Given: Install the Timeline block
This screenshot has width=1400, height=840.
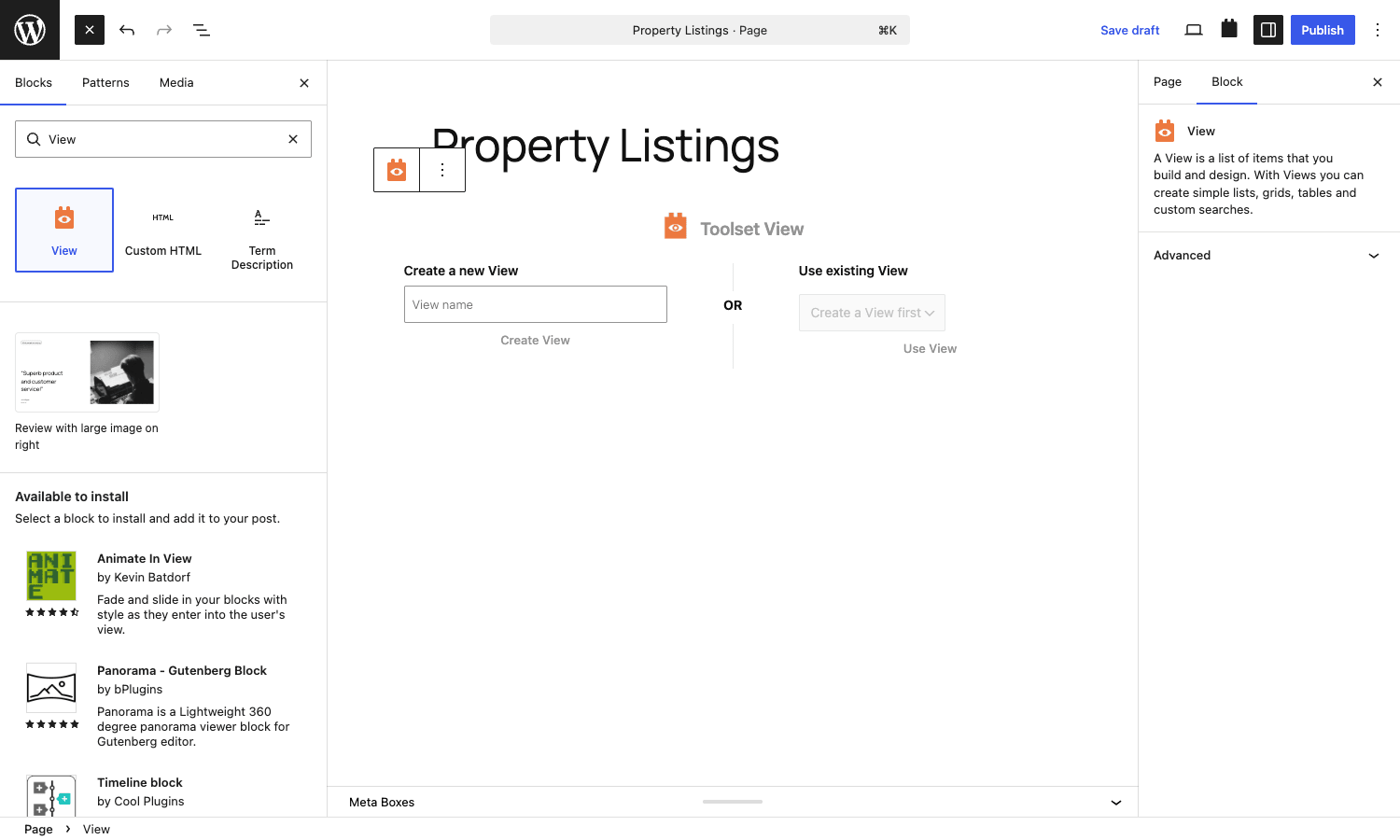Looking at the screenshot, I should tap(163, 792).
